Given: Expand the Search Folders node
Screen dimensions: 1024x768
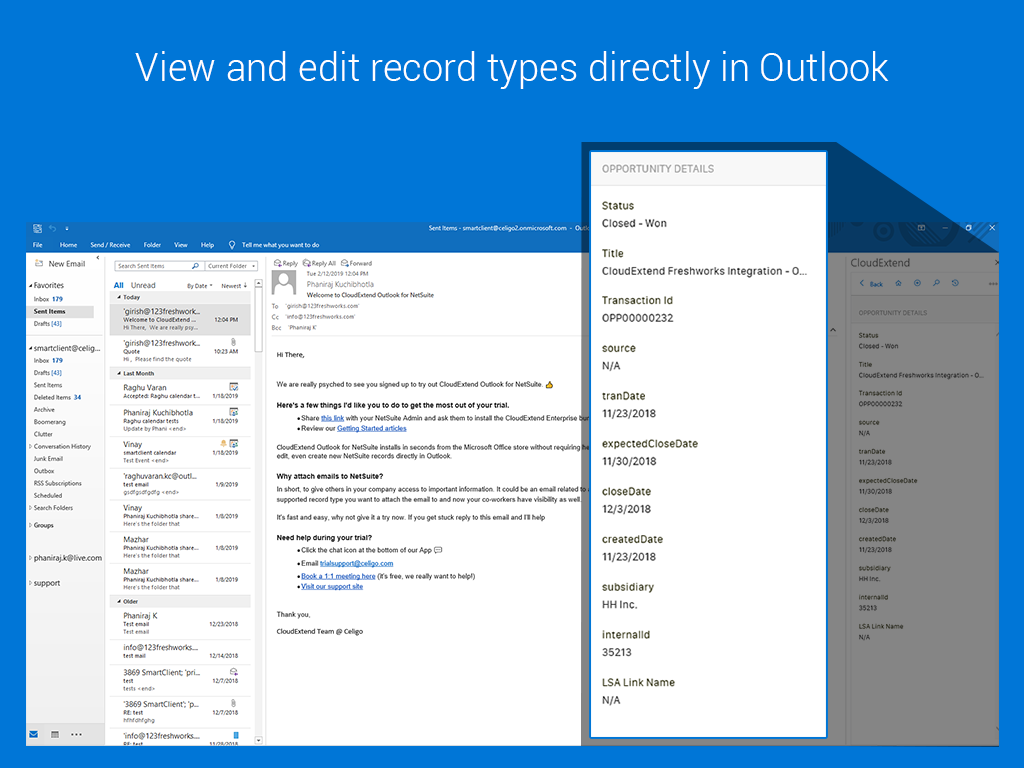Looking at the screenshot, I should pos(30,508).
